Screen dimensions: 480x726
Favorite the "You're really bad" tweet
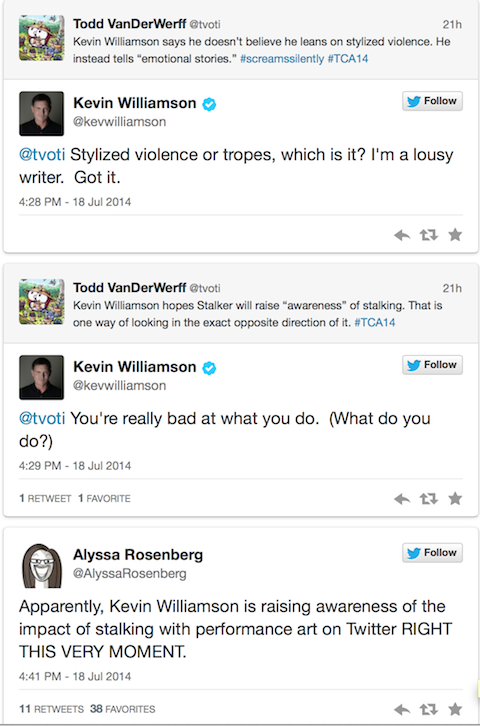pos(455,498)
